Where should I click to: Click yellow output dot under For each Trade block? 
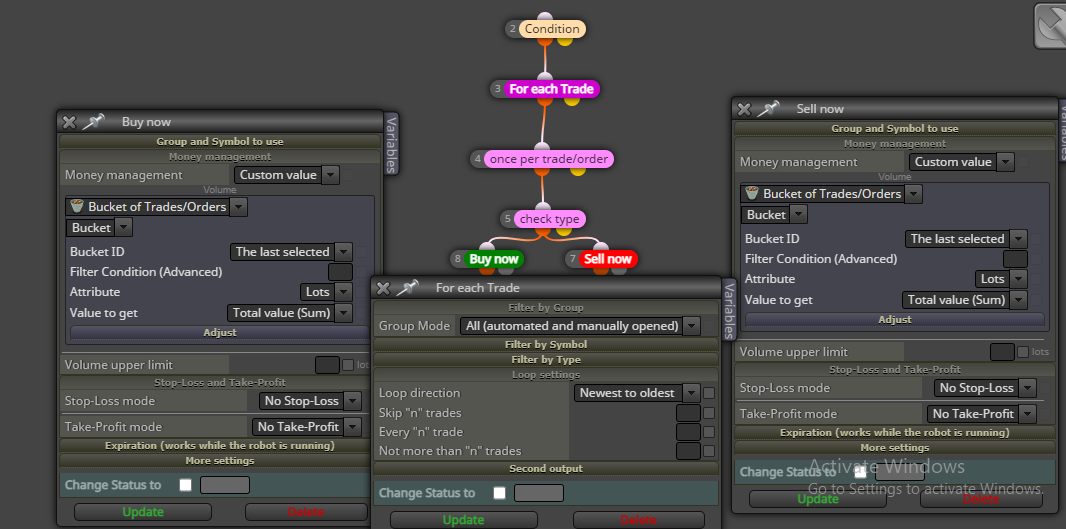572,101
